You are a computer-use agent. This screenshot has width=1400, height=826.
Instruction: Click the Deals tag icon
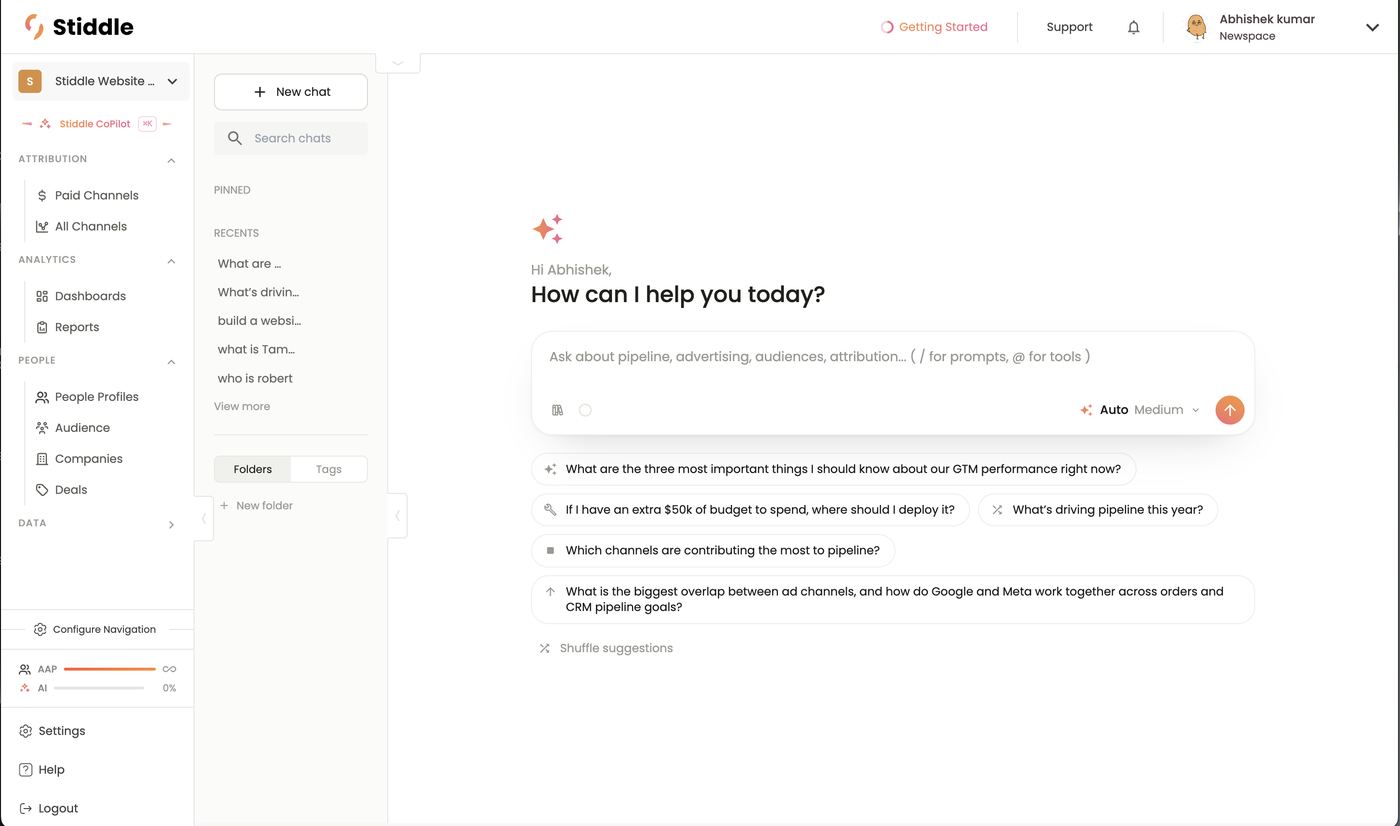[x=42, y=490]
